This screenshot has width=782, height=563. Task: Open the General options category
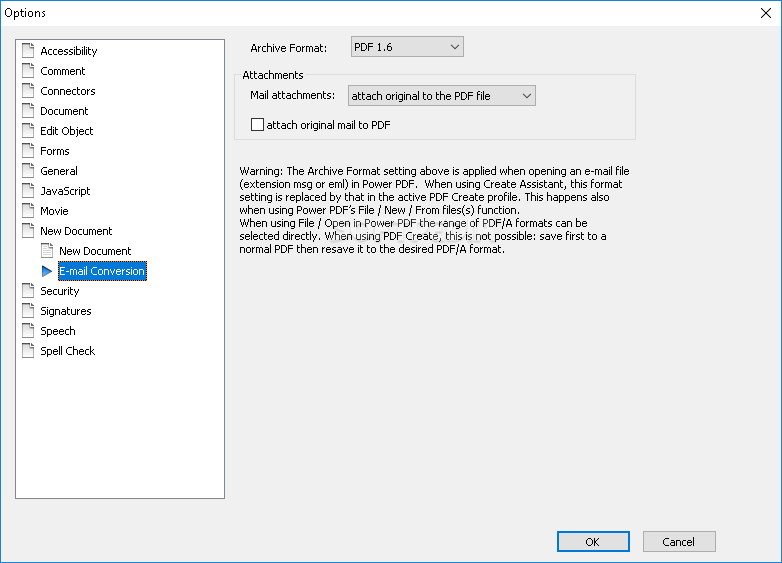click(59, 171)
